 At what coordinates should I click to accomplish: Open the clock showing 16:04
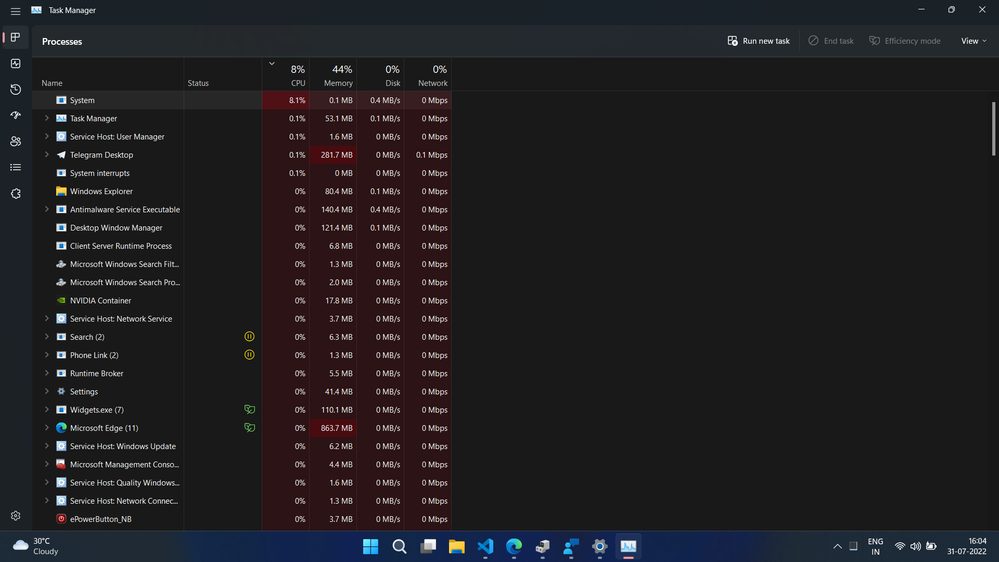[x=966, y=547]
